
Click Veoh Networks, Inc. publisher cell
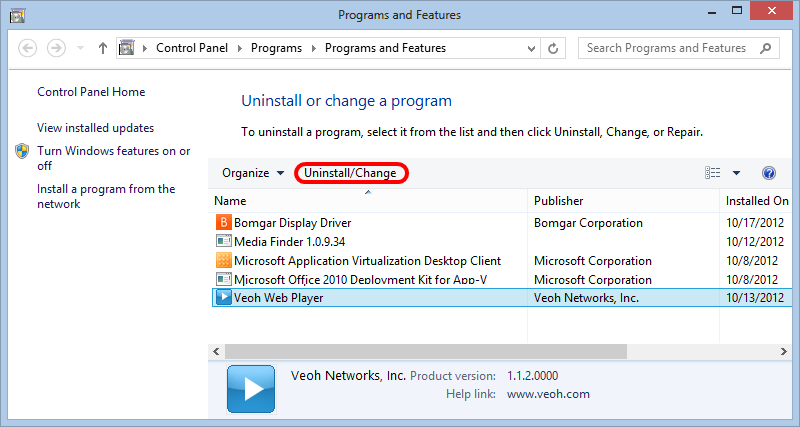click(586, 298)
